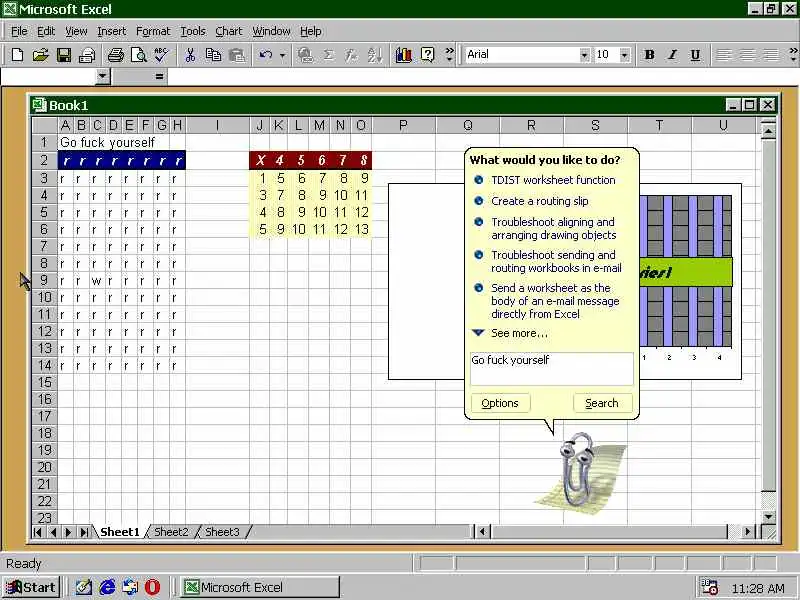Click the Insert Hyperlink globe icon

click(306, 55)
